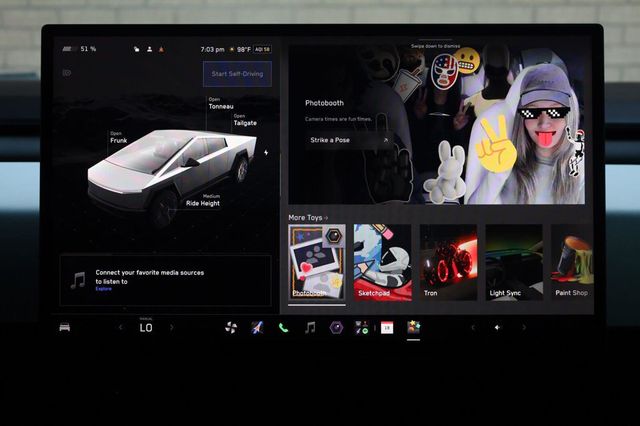640x426 pixels.
Task: Tap the music note in media card
Action: pyautogui.click(x=78, y=280)
